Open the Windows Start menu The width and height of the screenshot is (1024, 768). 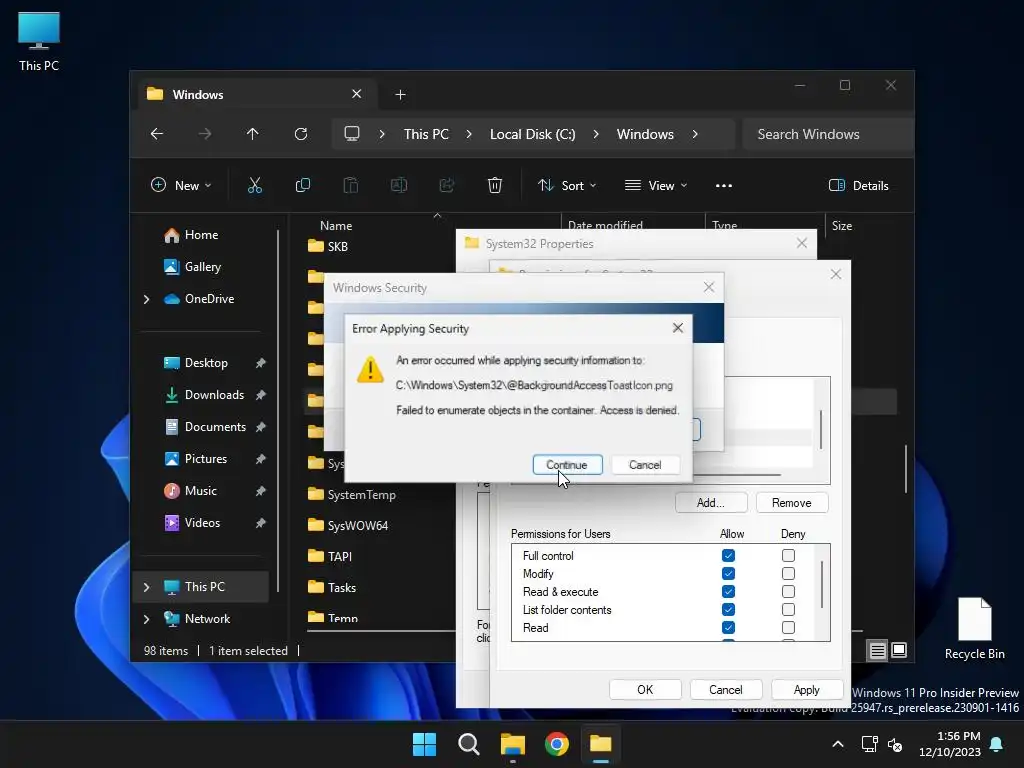tap(424, 744)
